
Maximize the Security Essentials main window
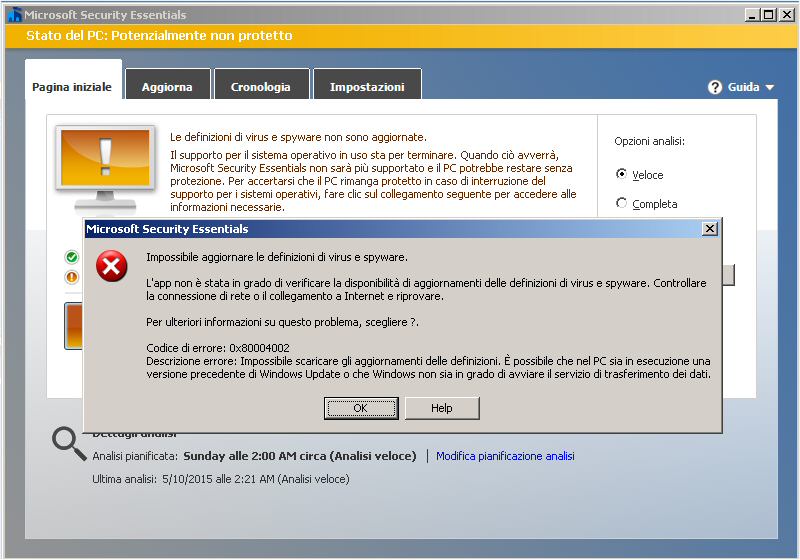click(768, 15)
